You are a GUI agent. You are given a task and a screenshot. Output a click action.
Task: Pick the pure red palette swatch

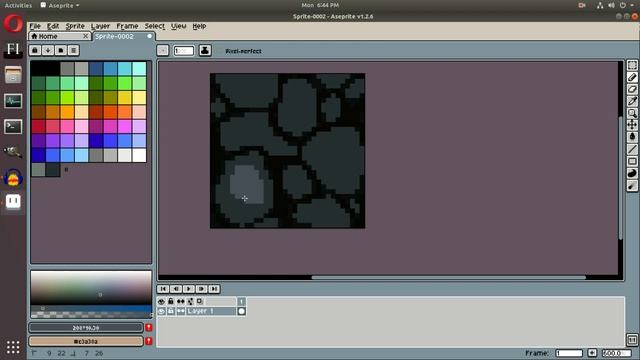coord(38,126)
